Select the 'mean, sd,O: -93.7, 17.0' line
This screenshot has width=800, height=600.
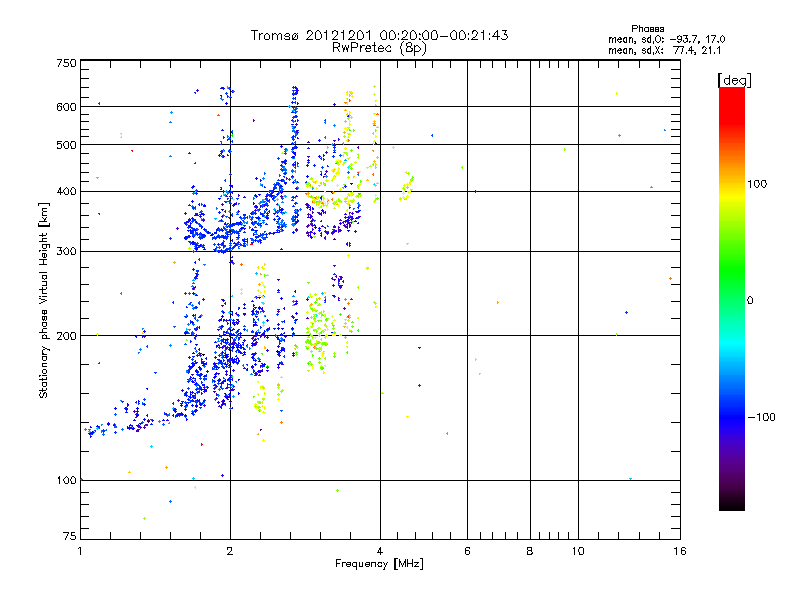coord(666,39)
